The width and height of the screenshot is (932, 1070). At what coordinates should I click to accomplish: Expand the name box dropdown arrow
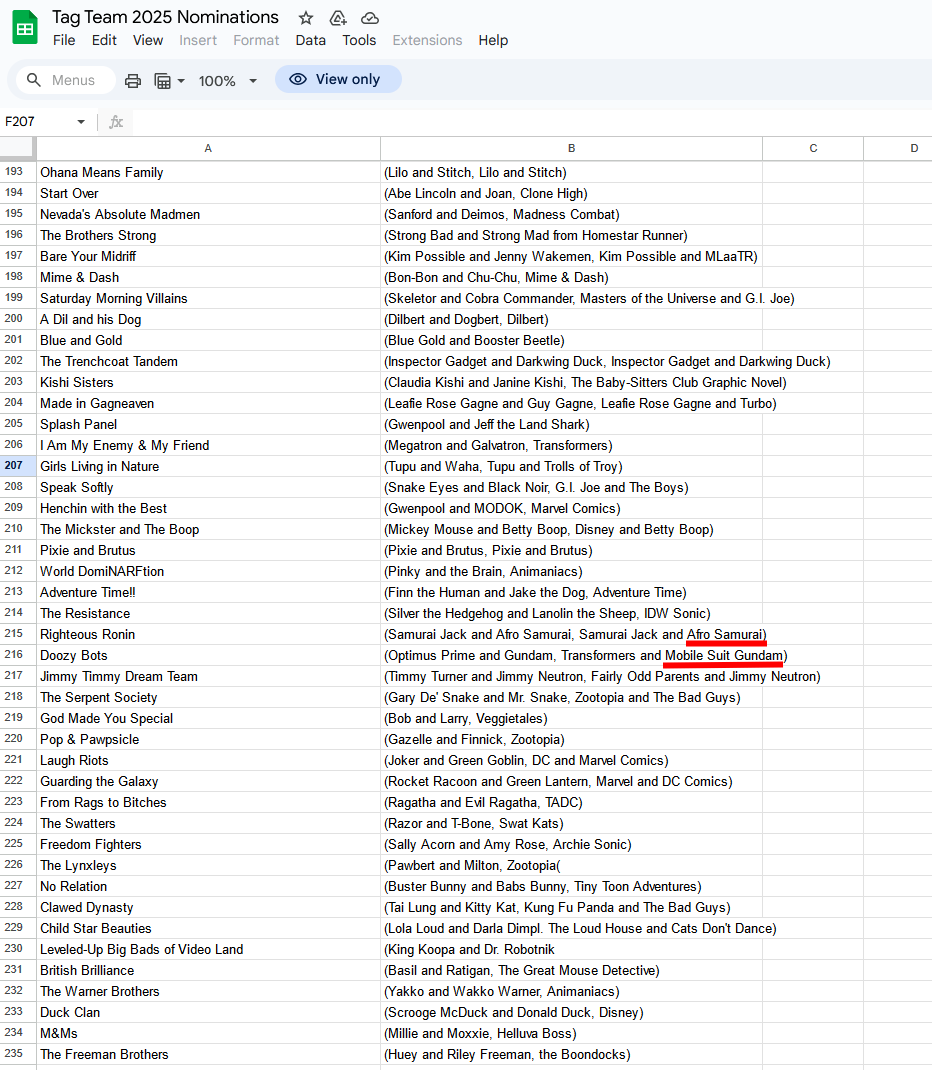click(x=81, y=122)
